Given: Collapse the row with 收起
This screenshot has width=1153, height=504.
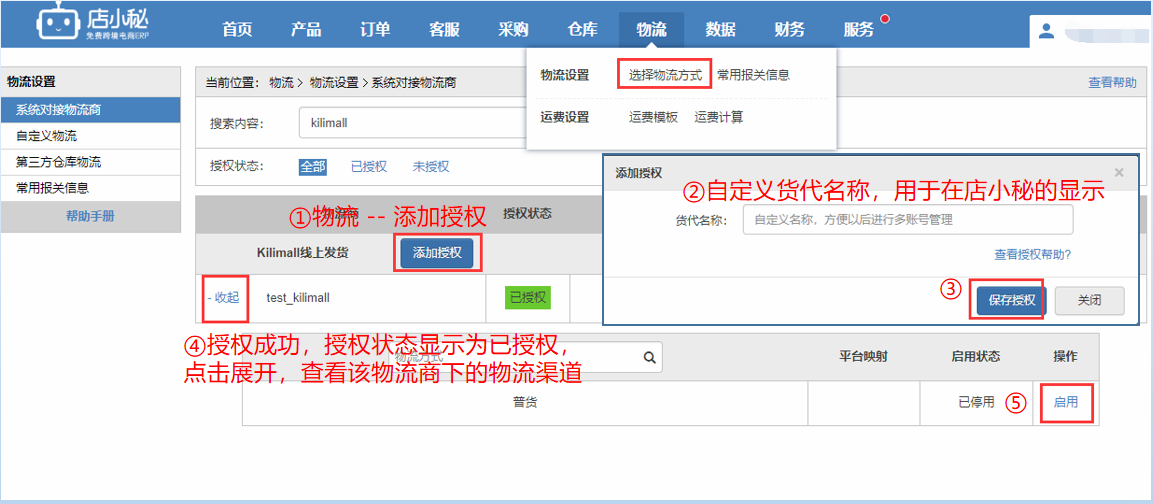Looking at the screenshot, I should (224, 297).
